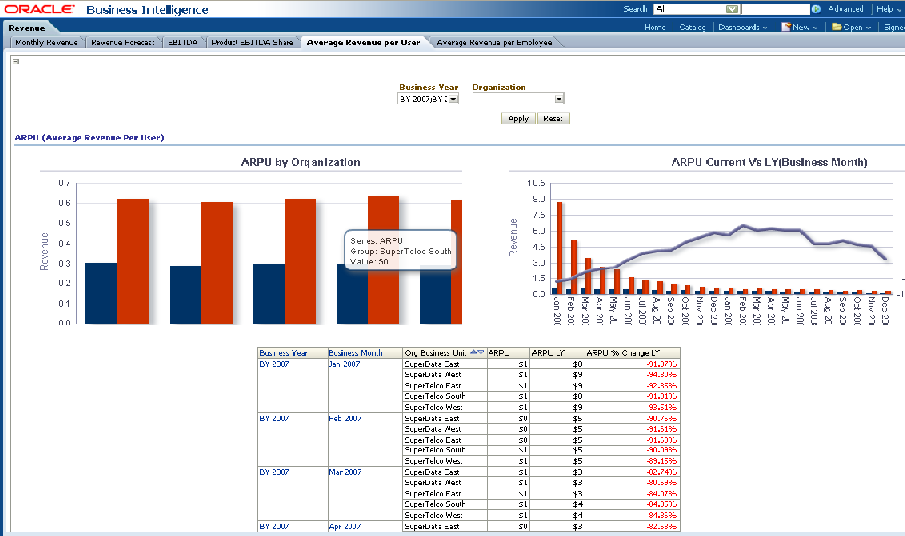
Task: Open the Catalog link
Action: point(692,27)
